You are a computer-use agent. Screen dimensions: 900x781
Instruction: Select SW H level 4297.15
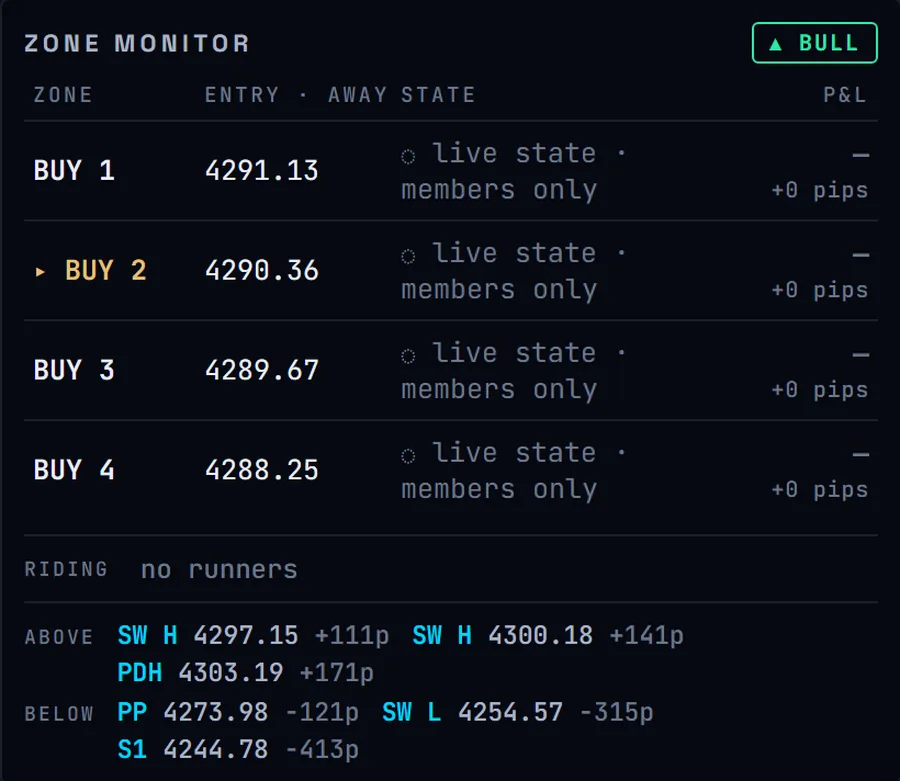(x=208, y=636)
